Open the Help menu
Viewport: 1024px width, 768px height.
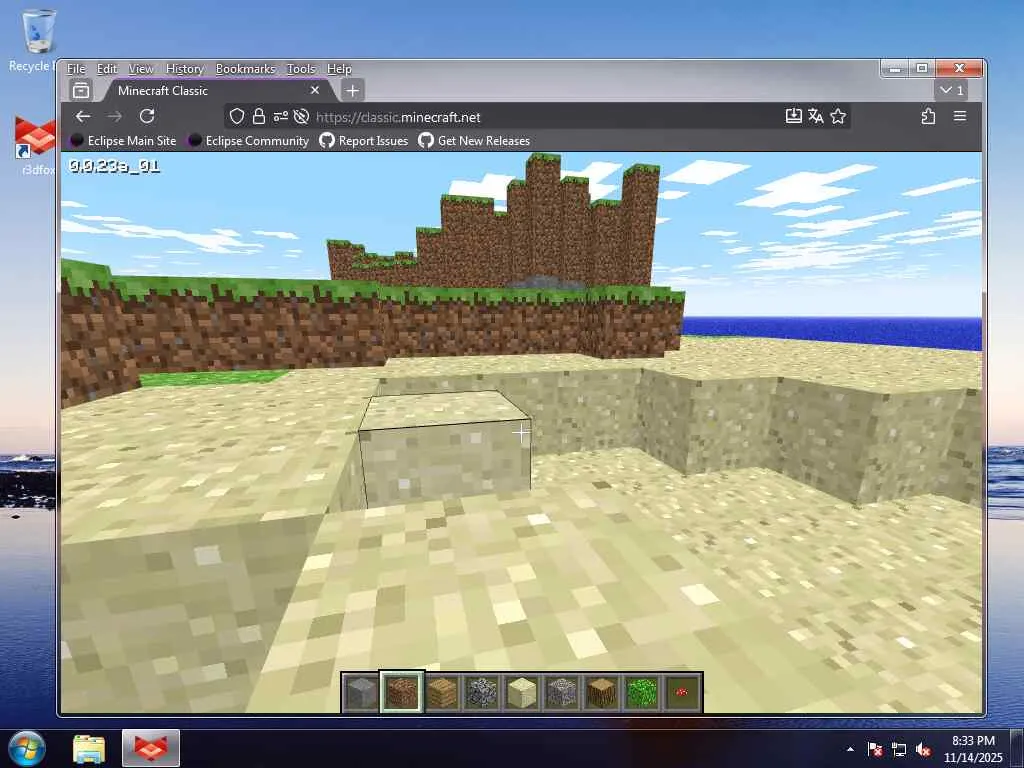[339, 69]
